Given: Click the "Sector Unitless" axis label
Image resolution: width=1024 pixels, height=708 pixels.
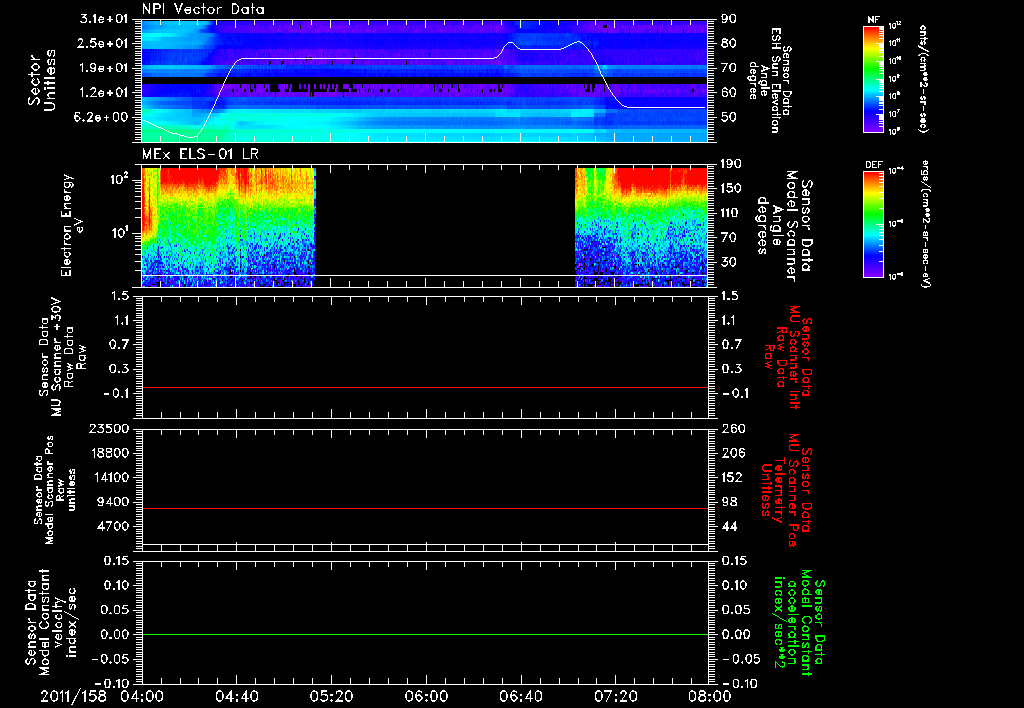Looking at the screenshot, I should point(42,80).
